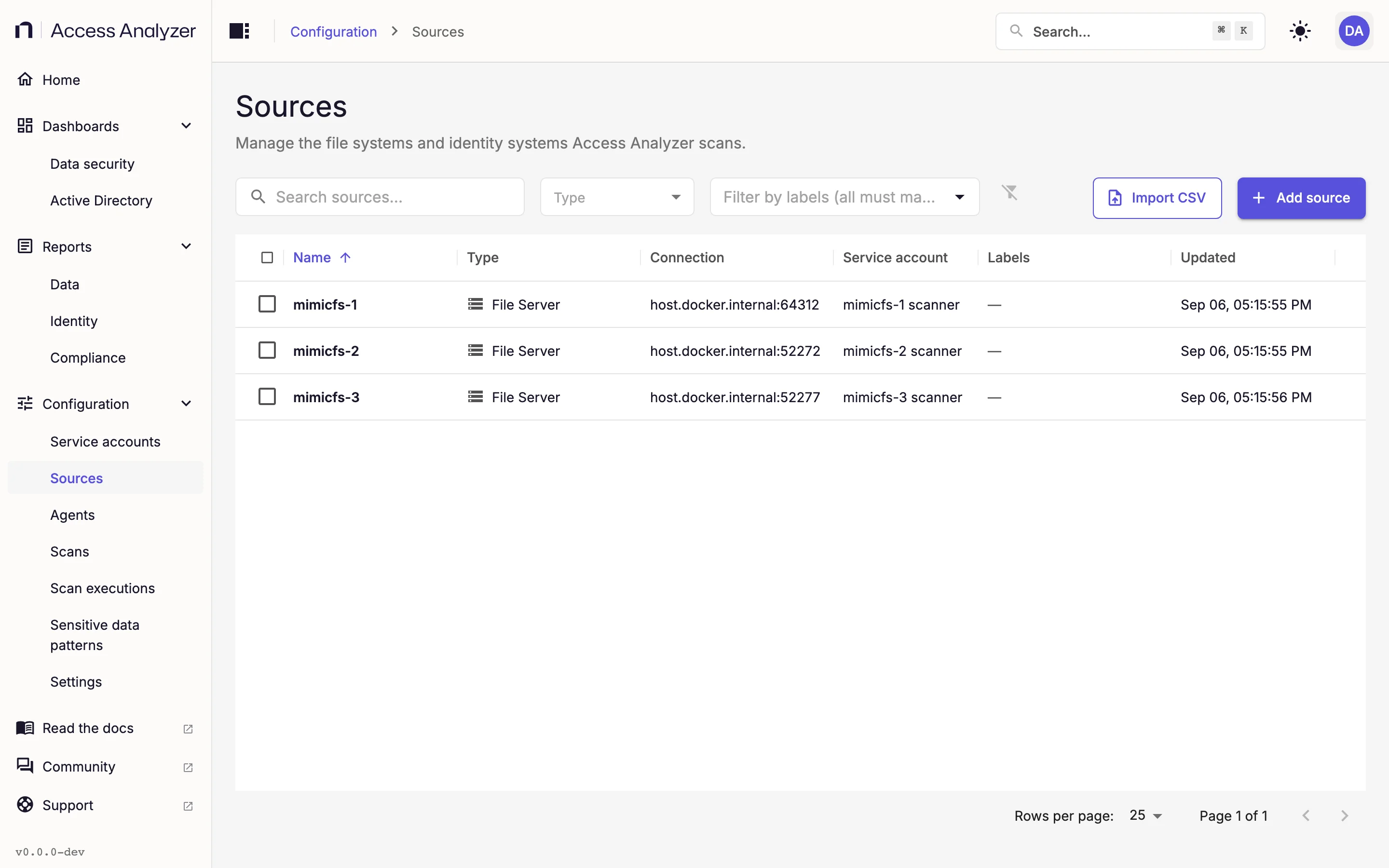Viewport: 1389px width, 868px height.
Task: Toggle the sidebar panel icon
Action: coord(239,31)
